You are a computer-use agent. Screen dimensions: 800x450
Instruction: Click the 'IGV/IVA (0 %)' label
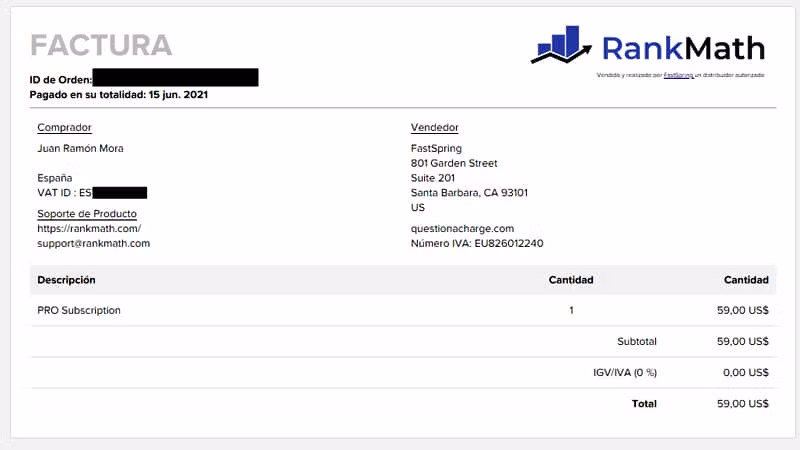pyautogui.click(x=625, y=372)
